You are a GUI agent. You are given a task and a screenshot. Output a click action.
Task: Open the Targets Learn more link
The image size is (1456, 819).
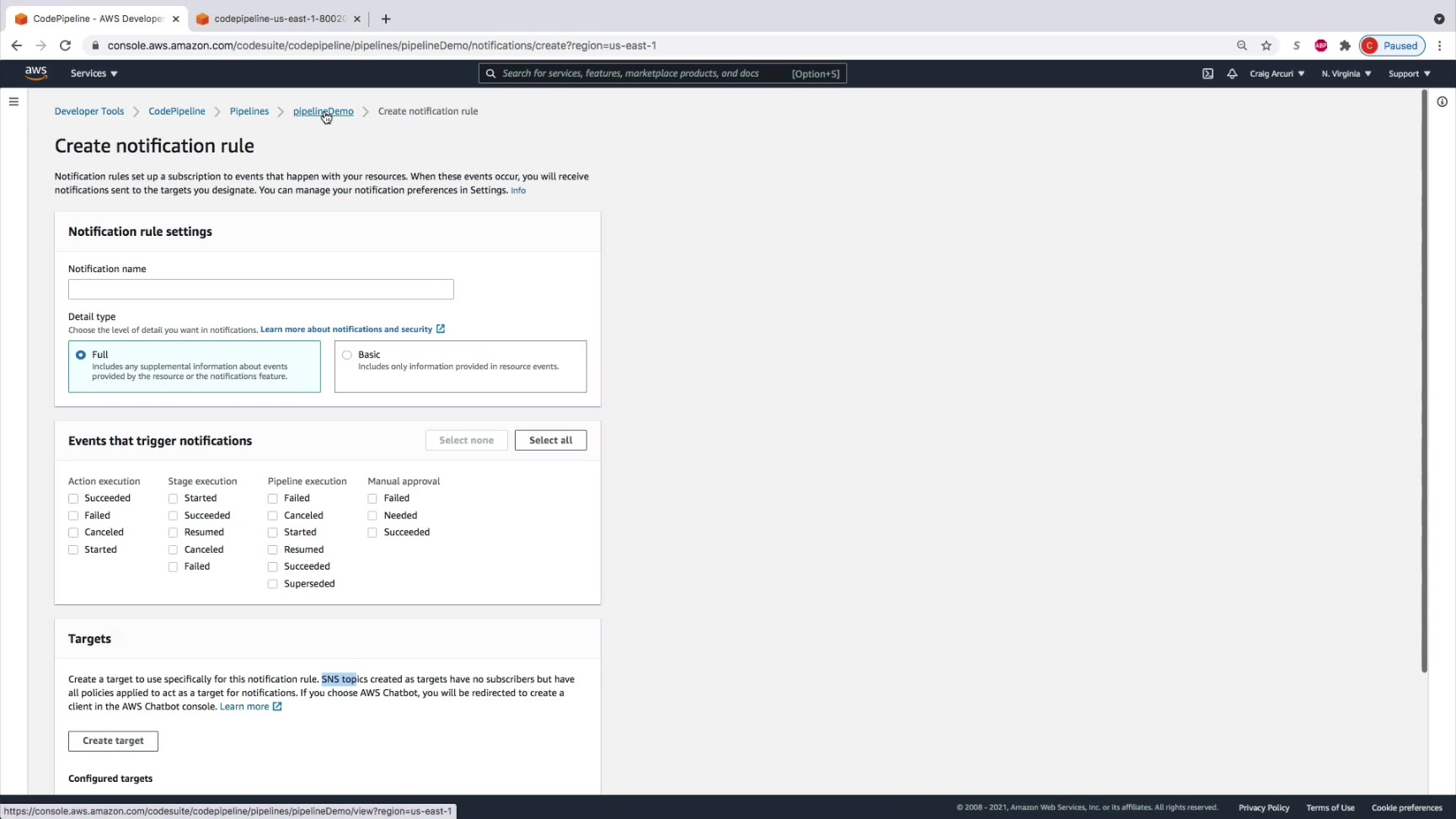pos(251,707)
